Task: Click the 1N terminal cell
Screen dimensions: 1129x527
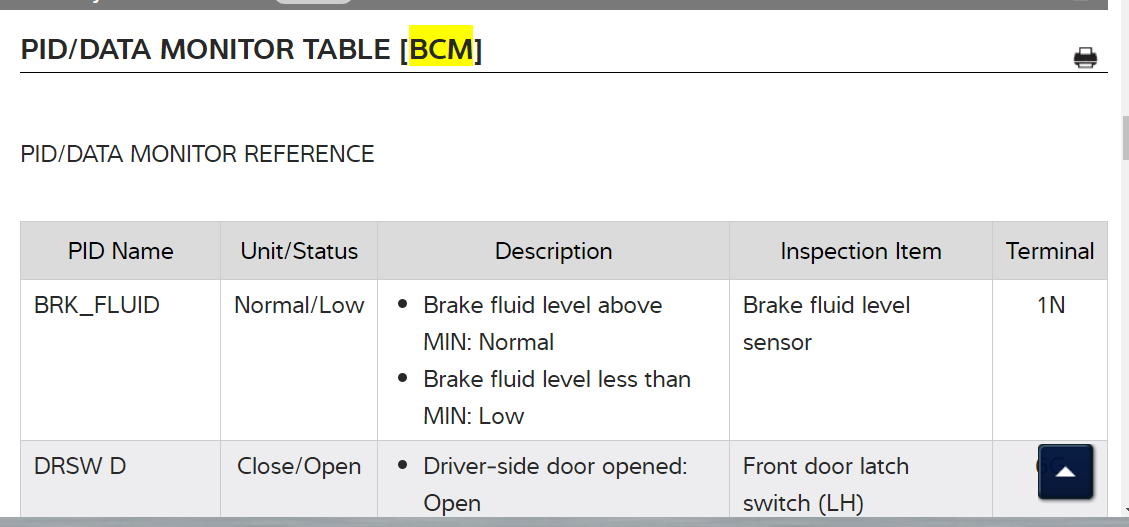Action: click(1051, 305)
